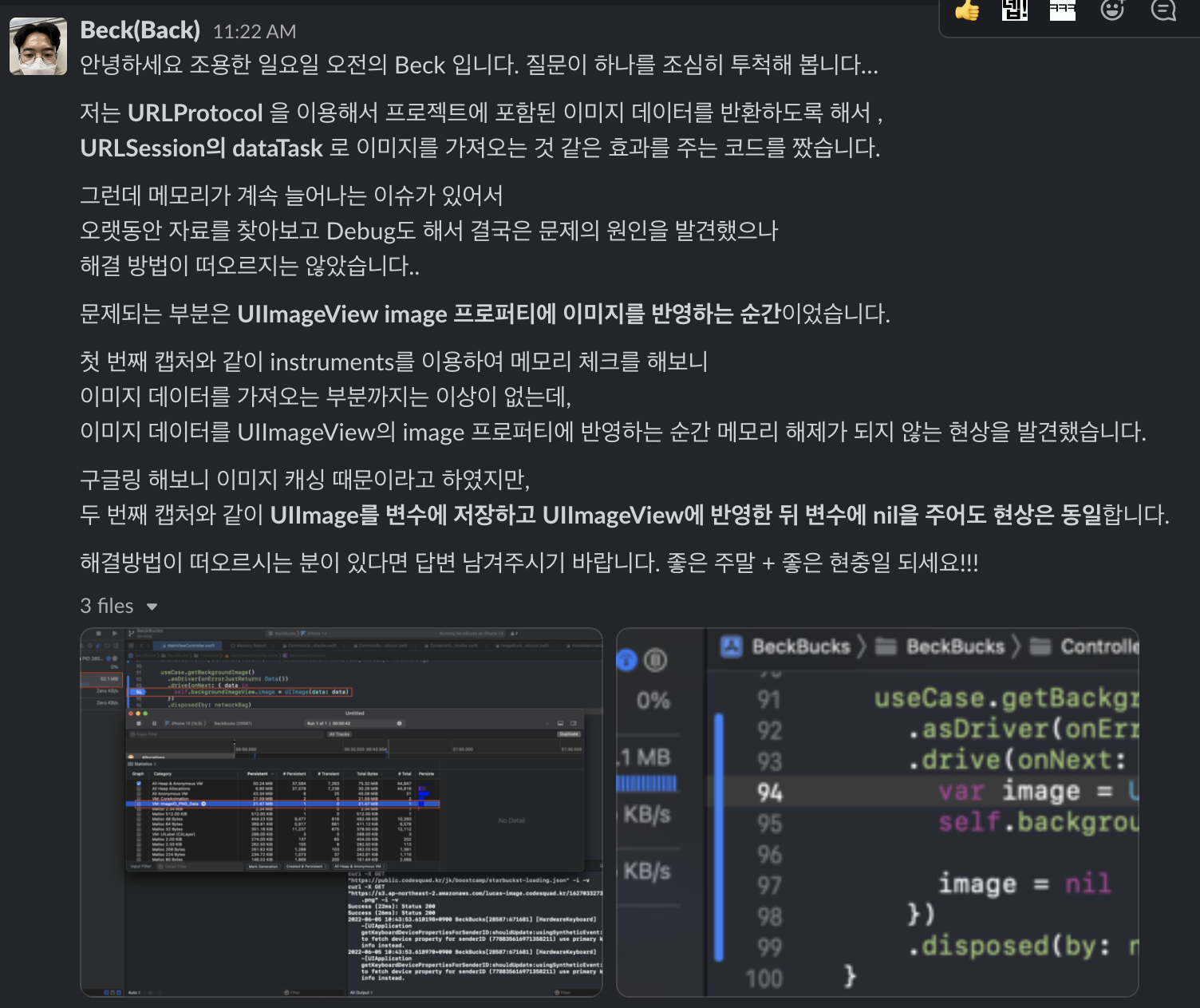Screen dimensions: 1200x1008
Task: React with the thumbs-up emoji
Action: (967, 10)
